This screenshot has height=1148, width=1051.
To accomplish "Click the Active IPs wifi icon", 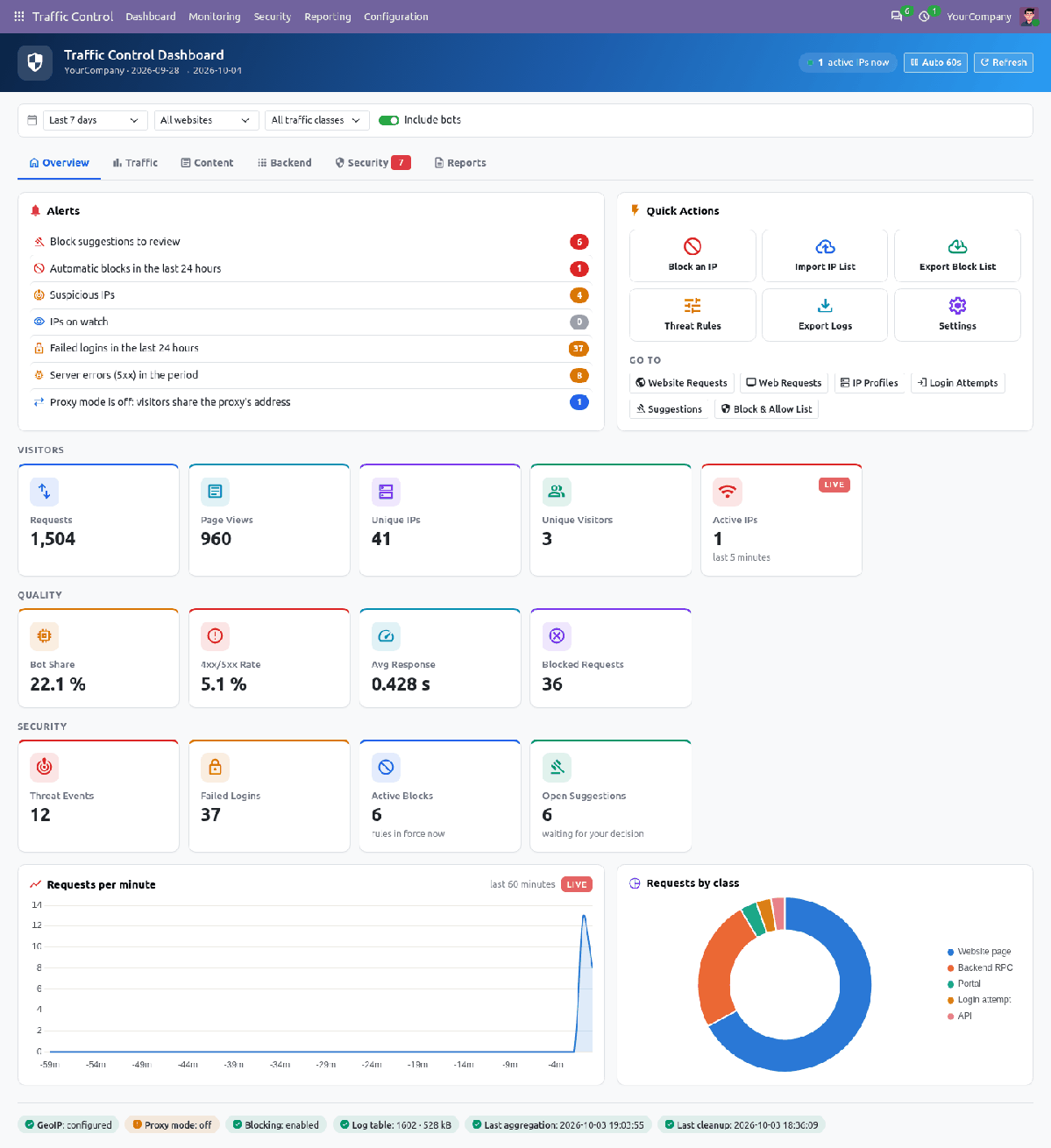I will [x=728, y=492].
